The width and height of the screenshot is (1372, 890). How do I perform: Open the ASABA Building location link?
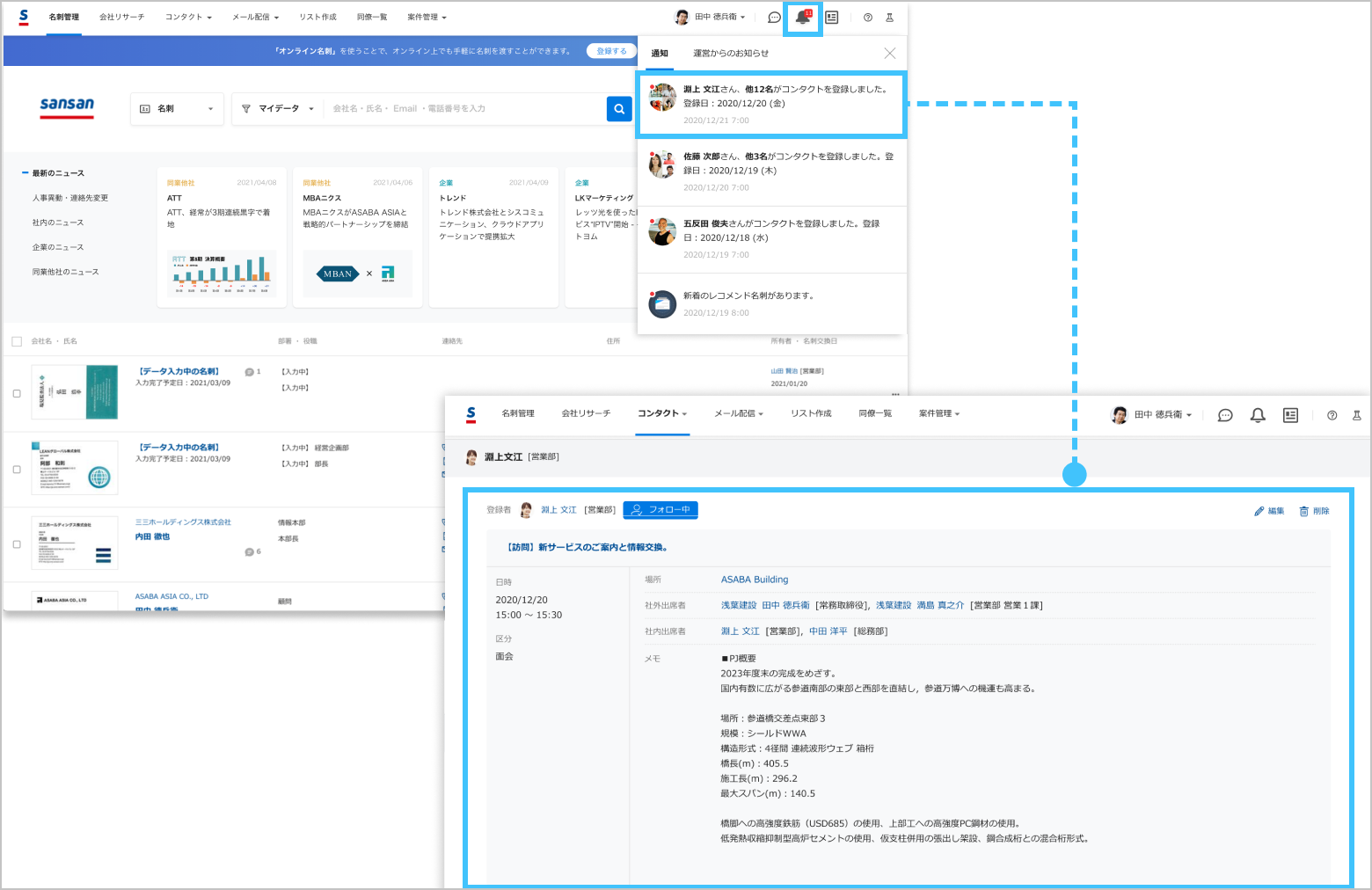tap(755, 580)
